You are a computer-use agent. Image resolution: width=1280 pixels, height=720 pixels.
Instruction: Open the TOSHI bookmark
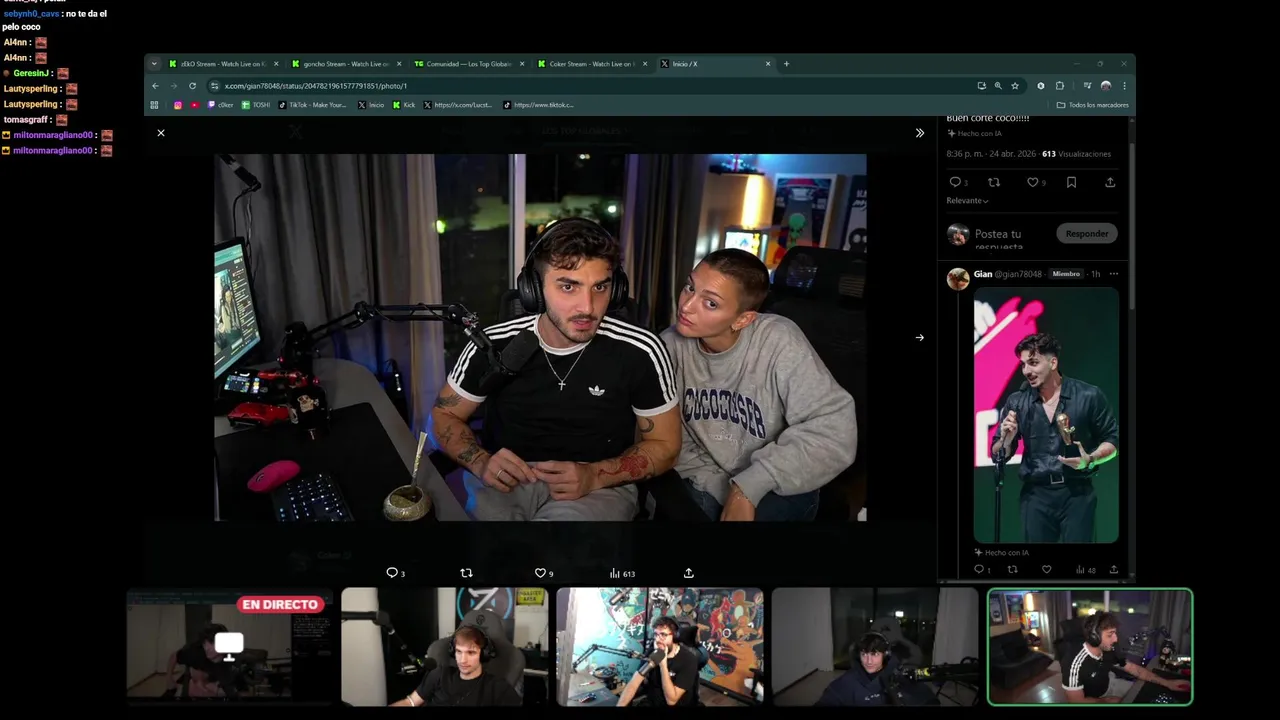pyautogui.click(x=256, y=105)
